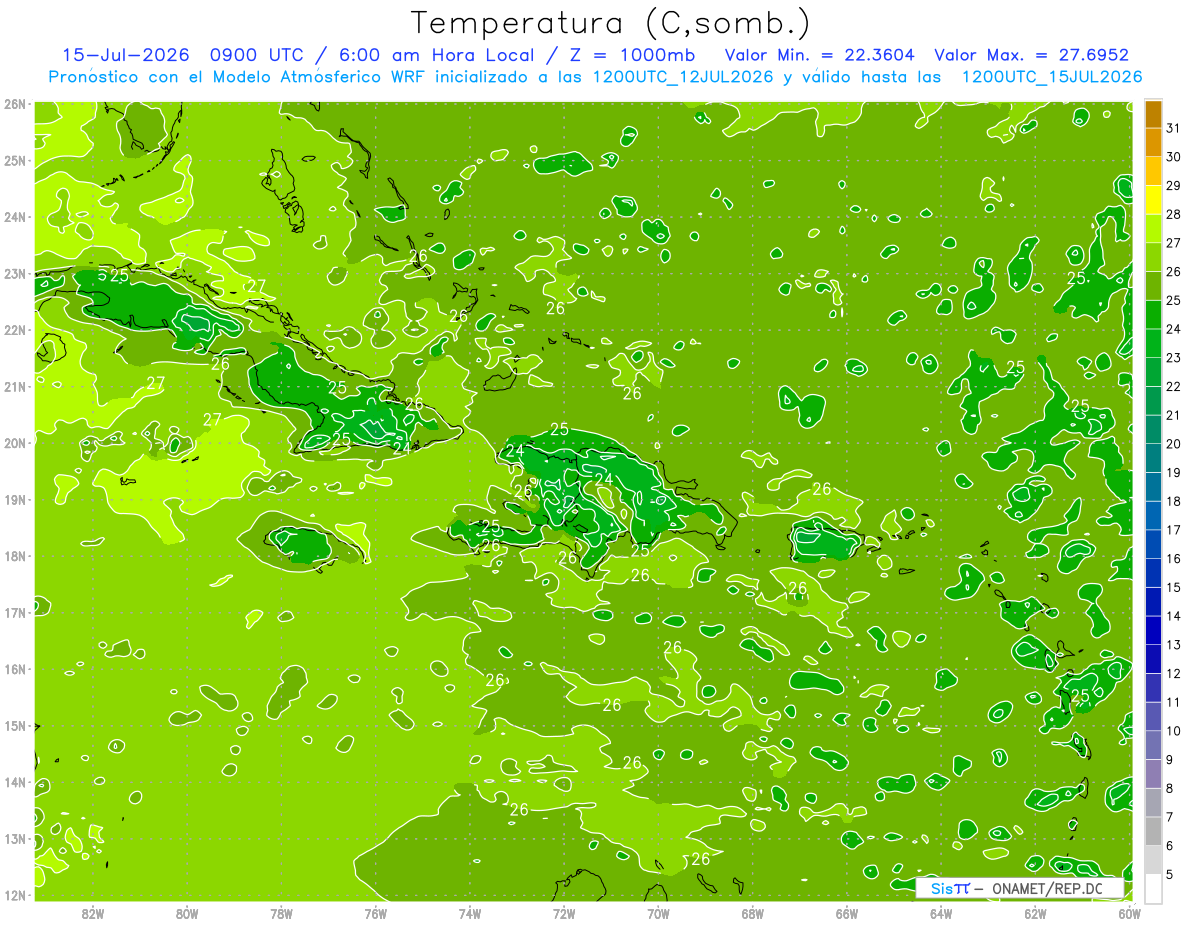Click the 19N latitude axis label
The height and width of the screenshot is (927, 1200).
16,500
